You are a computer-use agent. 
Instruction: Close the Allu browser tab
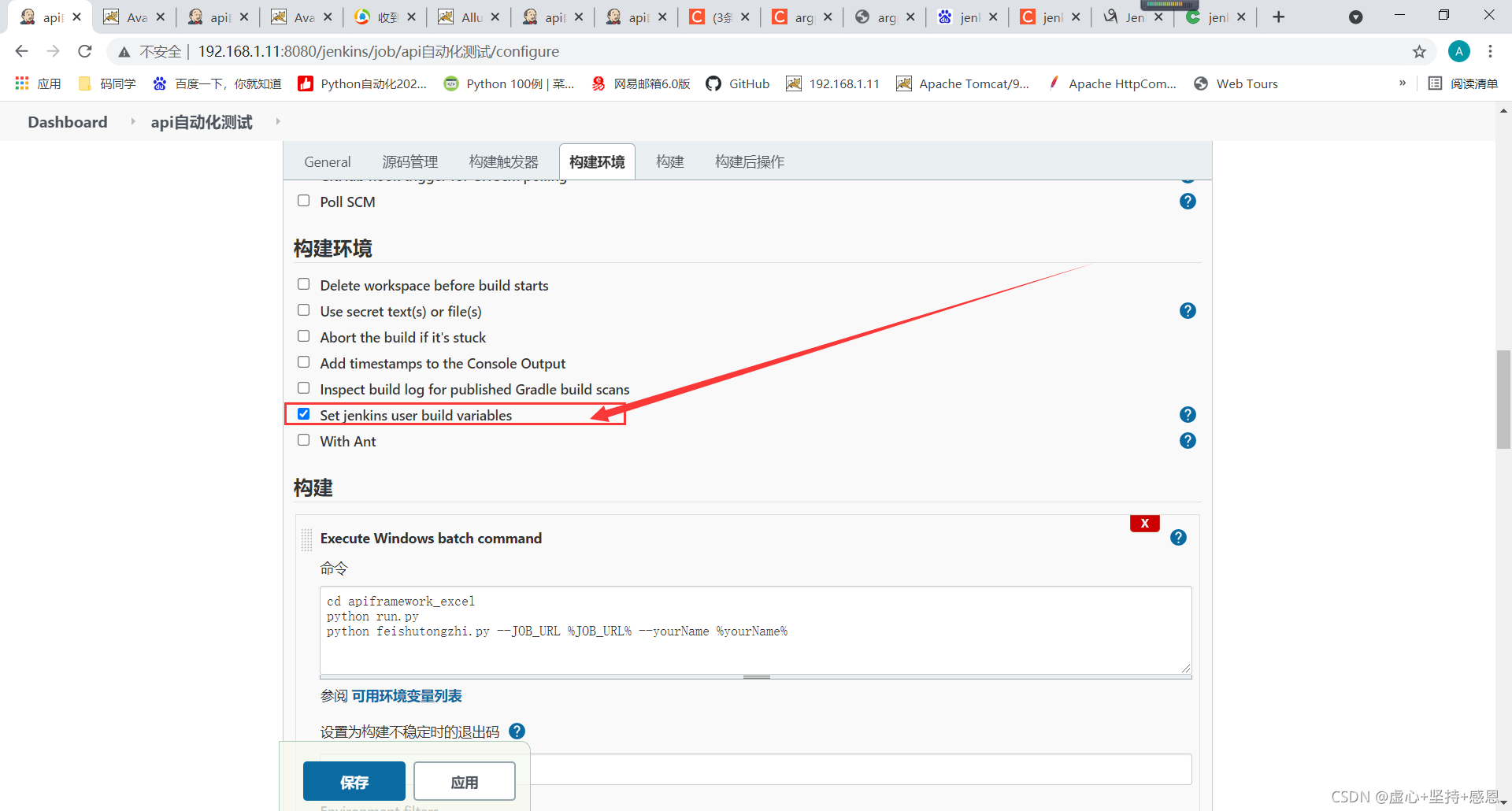coord(495,17)
